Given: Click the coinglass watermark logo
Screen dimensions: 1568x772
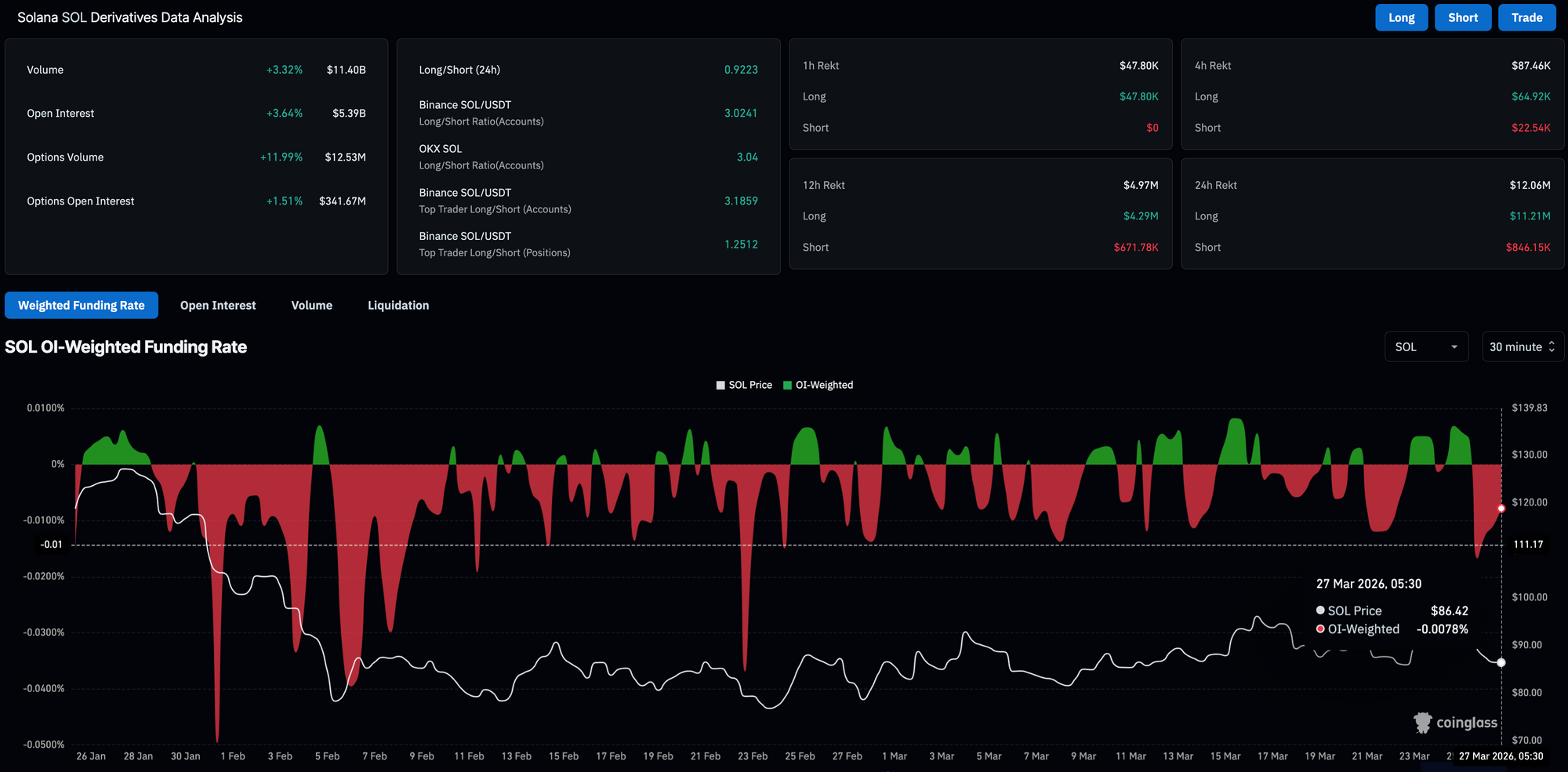Looking at the screenshot, I should click(1455, 723).
